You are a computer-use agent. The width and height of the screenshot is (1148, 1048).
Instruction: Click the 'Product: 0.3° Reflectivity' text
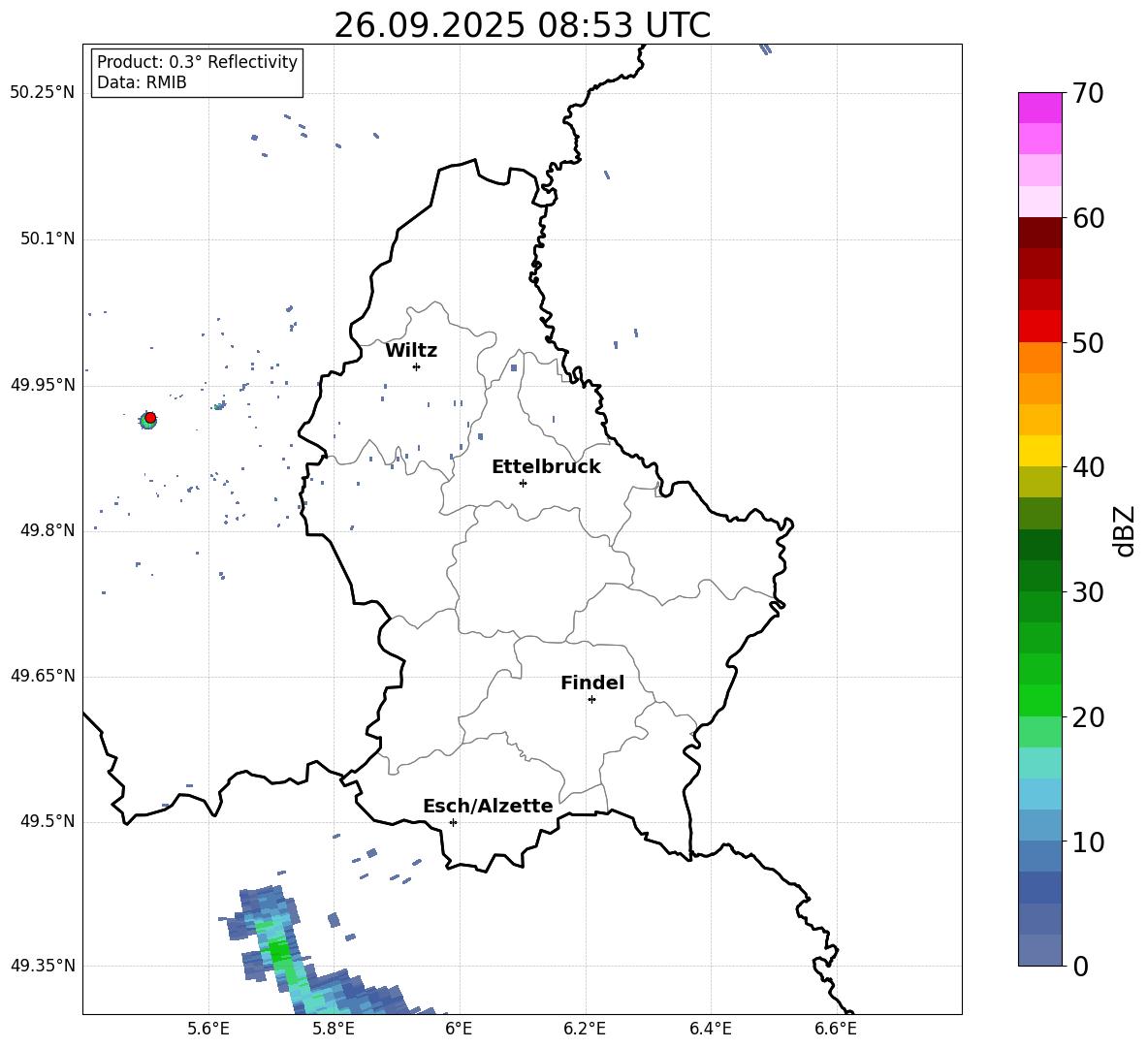pyautogui.click(x=197, y=62)
